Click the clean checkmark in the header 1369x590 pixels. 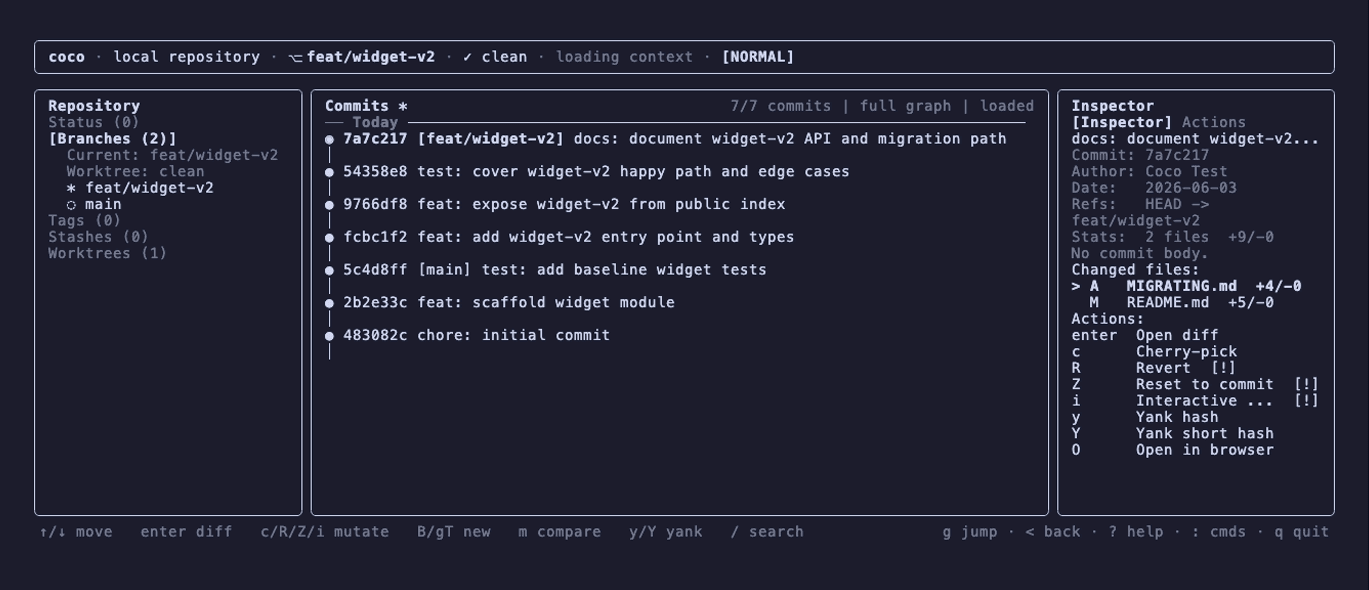tap(467, 57)
